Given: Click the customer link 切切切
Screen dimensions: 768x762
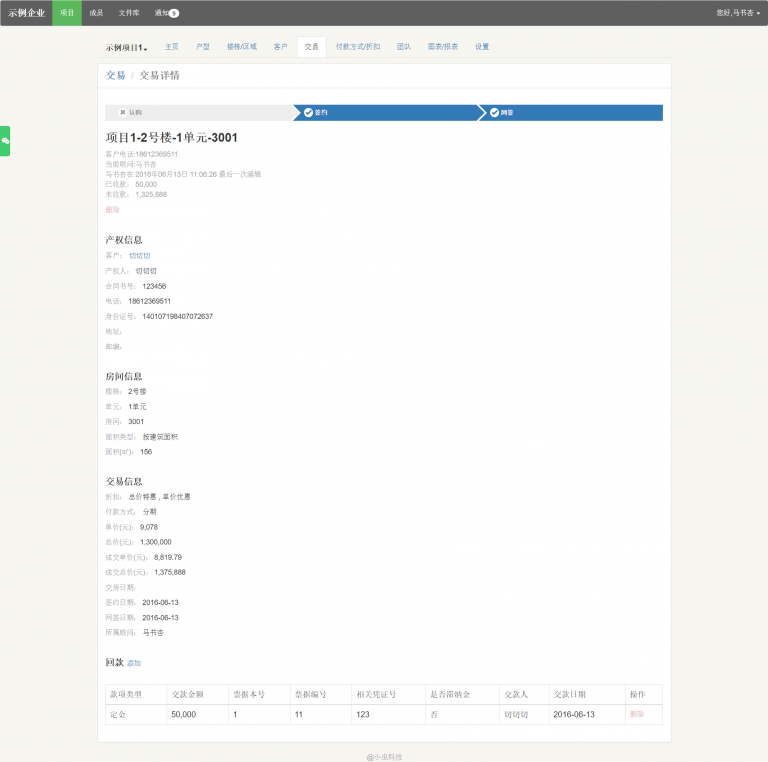Looking at the screenshot, I should [139, 256].
